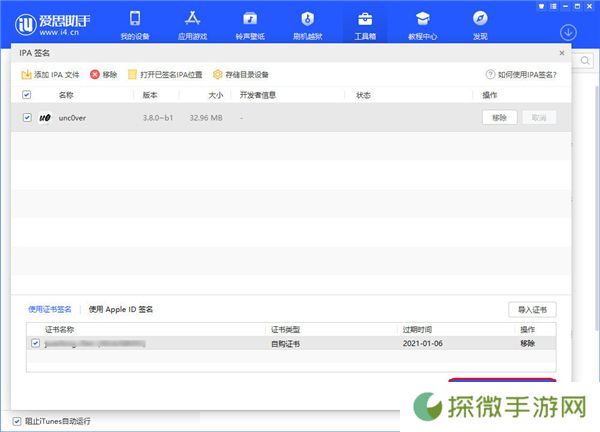Toggle the certificate row checkbox
The height and width of the screenshot is (432, 600).
click(36, 343)
